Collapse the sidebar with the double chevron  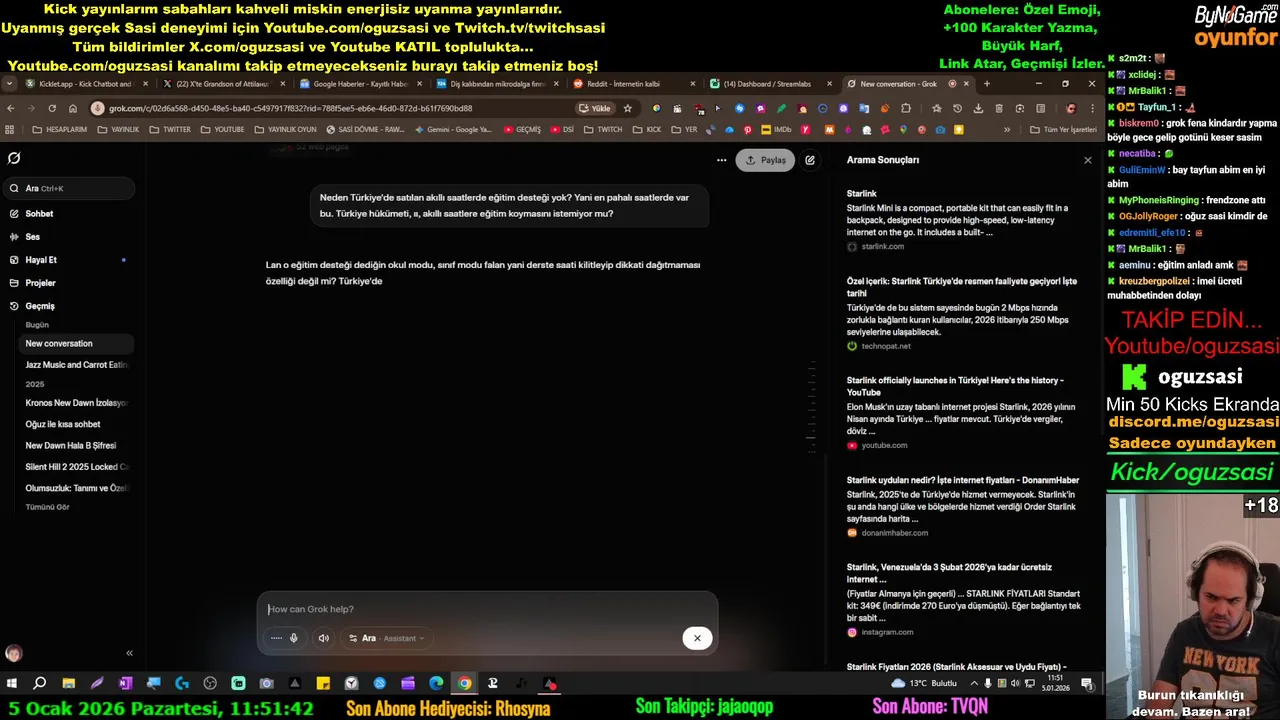point(129,653)
